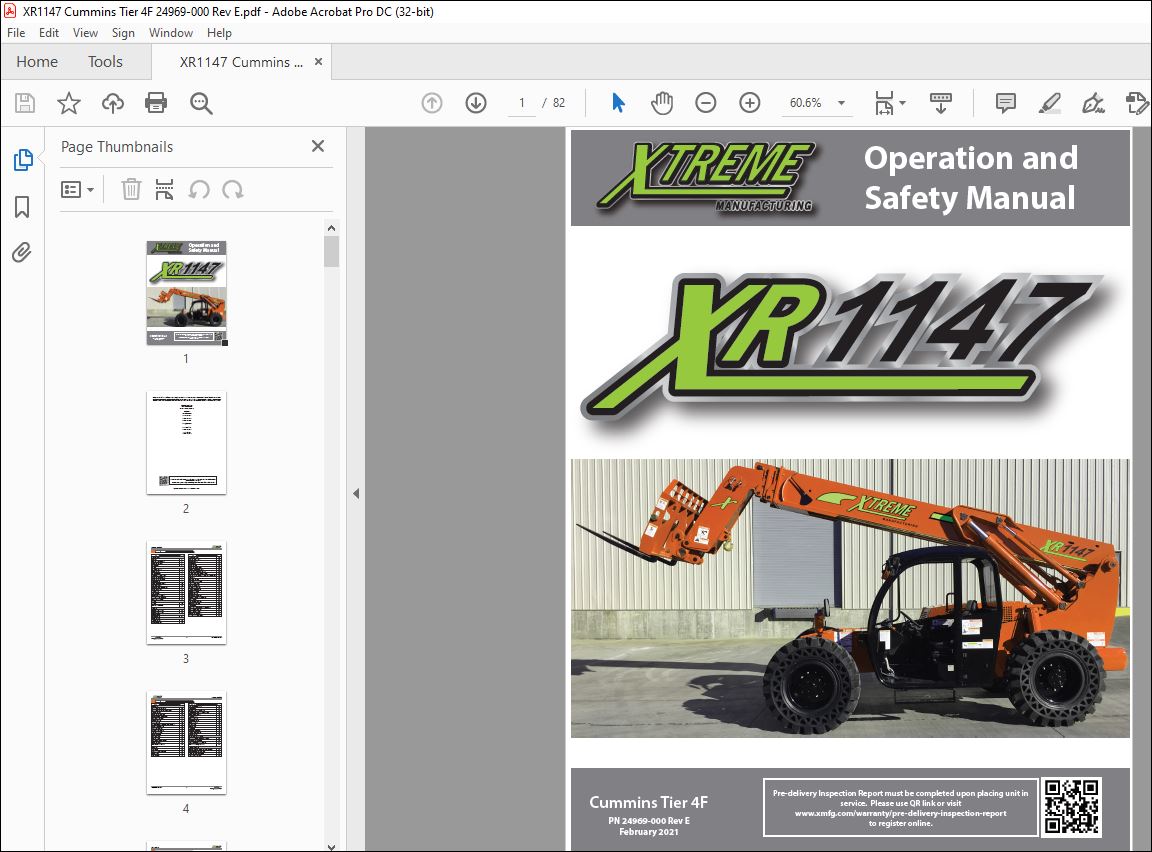This screenshot has width=1152, height=852.
Task: Click the read mode keyboard icon
Action: 940,103
